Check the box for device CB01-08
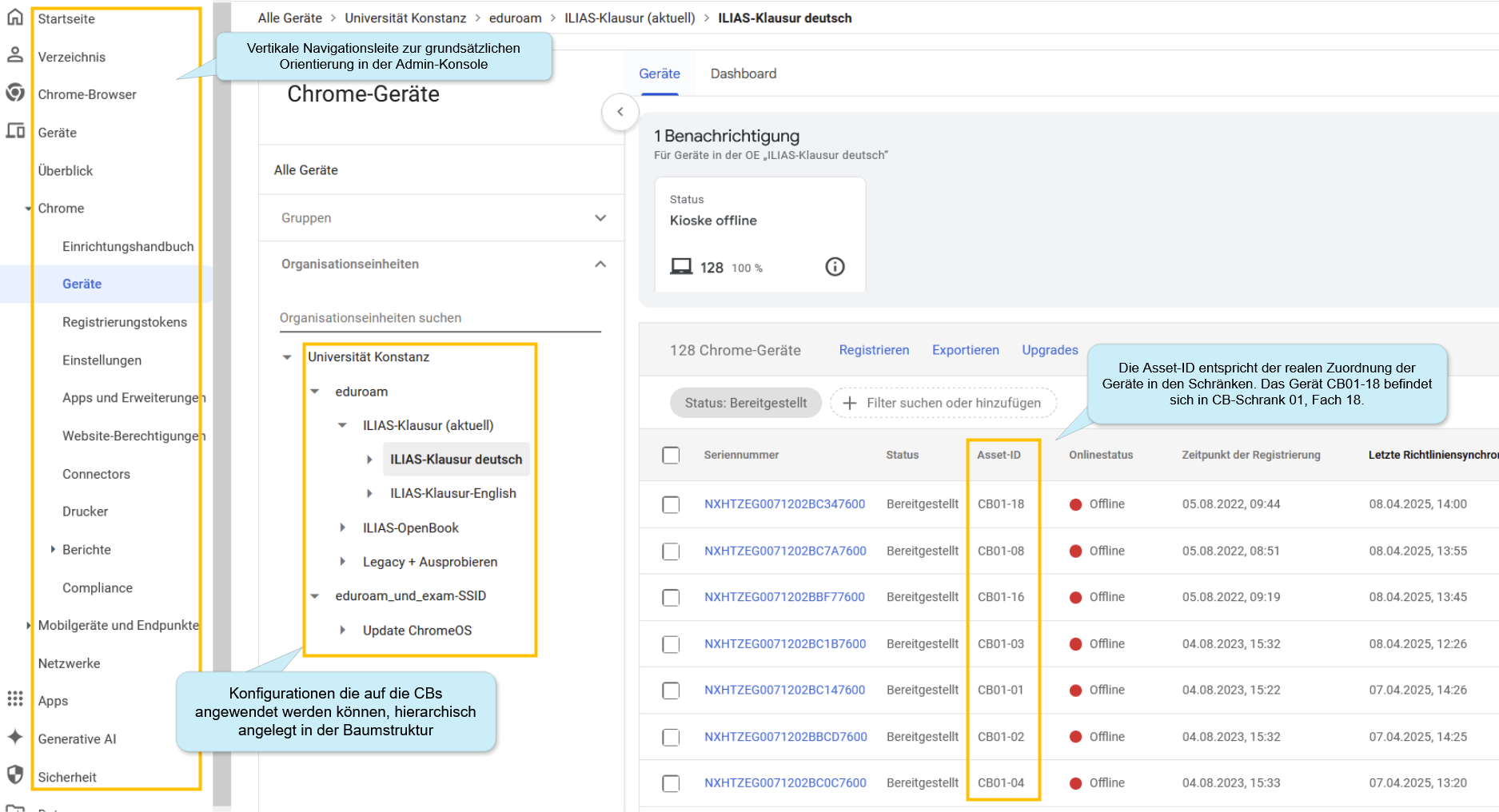The image size is (1499, 812). click(x=671, y=551)
